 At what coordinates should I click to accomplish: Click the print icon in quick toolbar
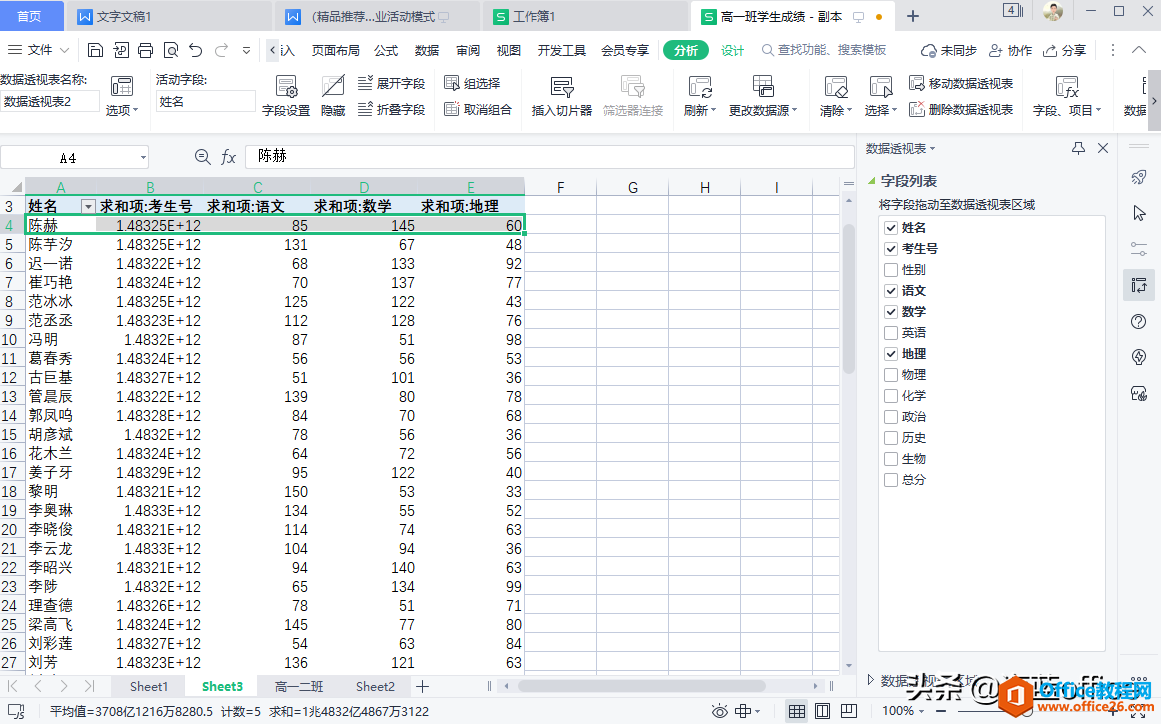pyautogui.click(x=146, y=50)
